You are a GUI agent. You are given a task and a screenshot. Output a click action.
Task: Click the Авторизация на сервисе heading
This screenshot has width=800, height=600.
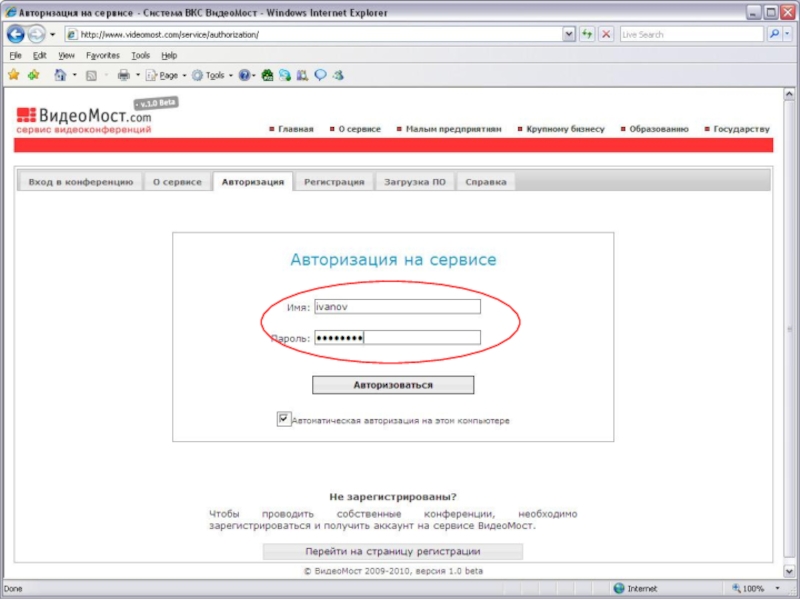(x=393, y=259)
